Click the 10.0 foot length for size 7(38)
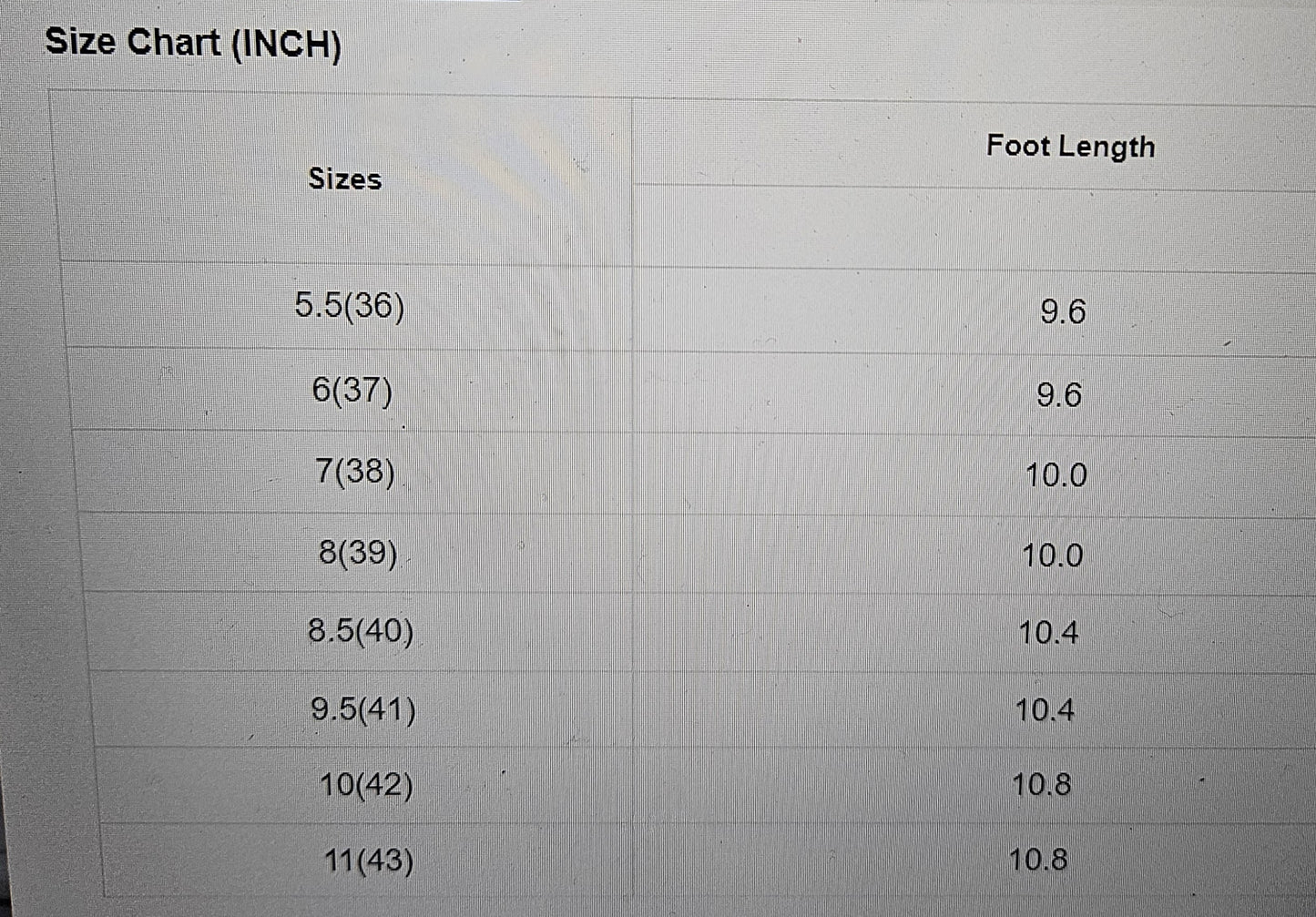 (x=1056, y=475)
